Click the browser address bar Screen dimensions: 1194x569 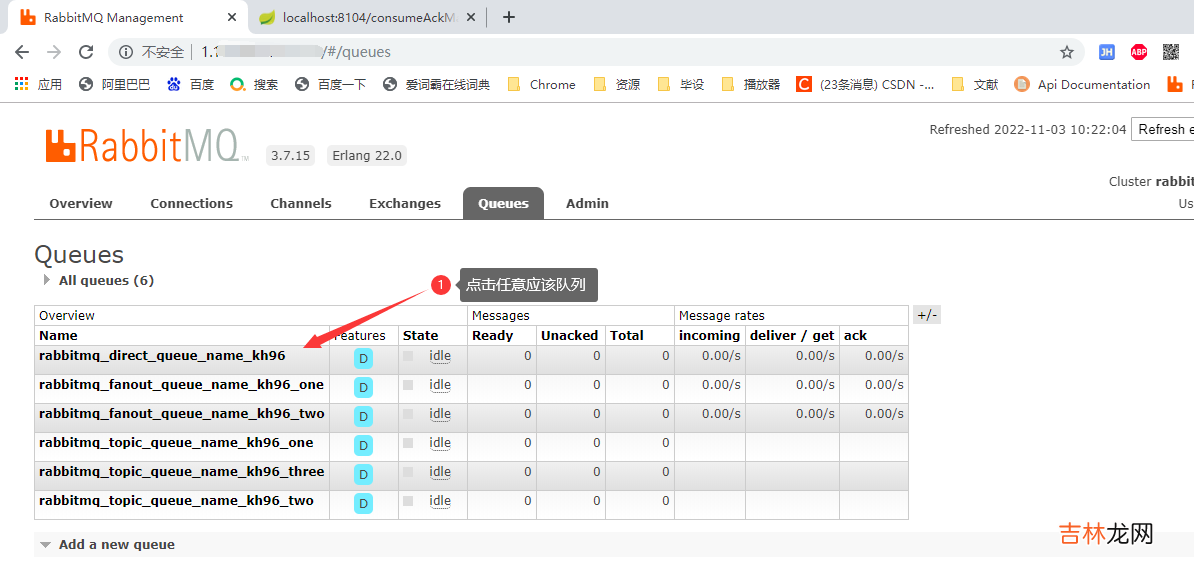tap(600, 52)
